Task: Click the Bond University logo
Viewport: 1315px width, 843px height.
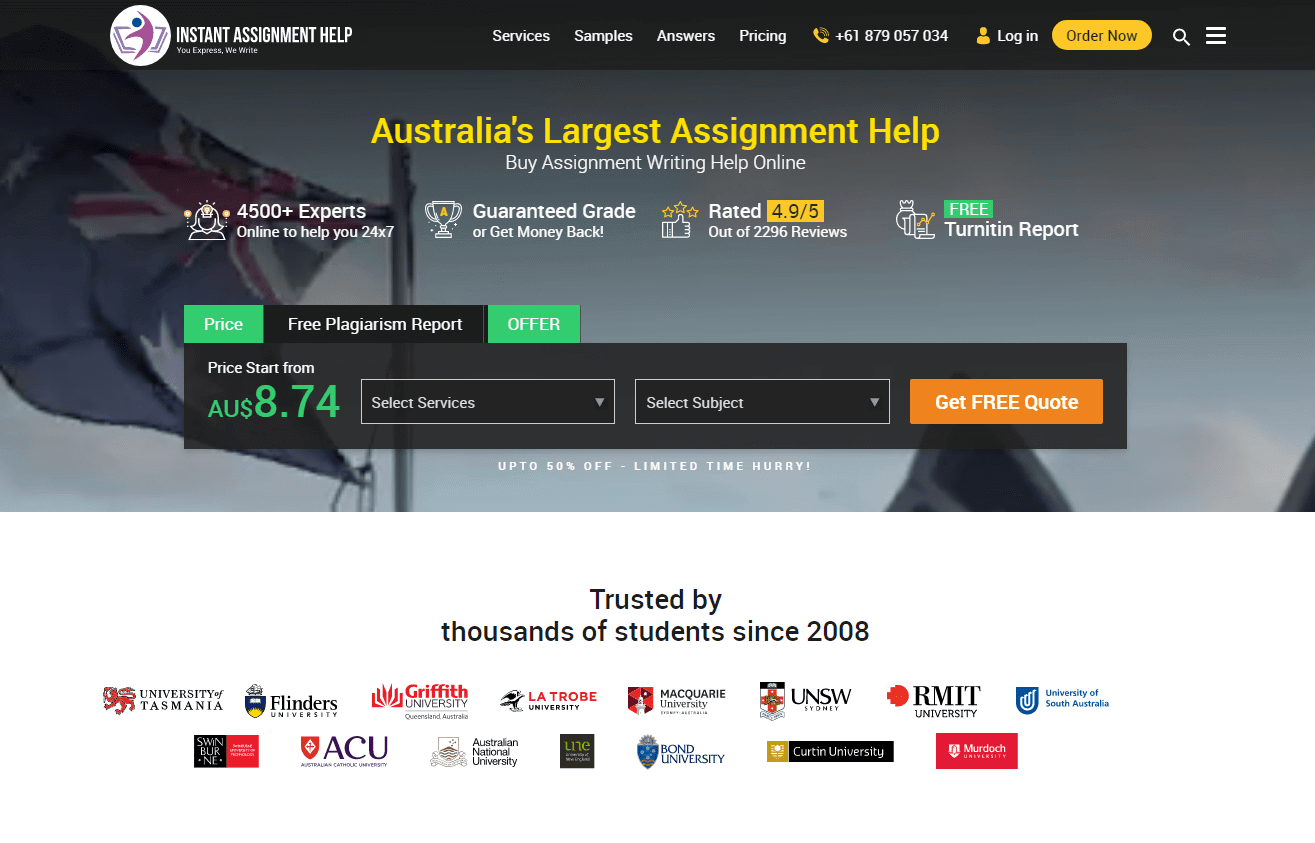Action: click(680, 751)
